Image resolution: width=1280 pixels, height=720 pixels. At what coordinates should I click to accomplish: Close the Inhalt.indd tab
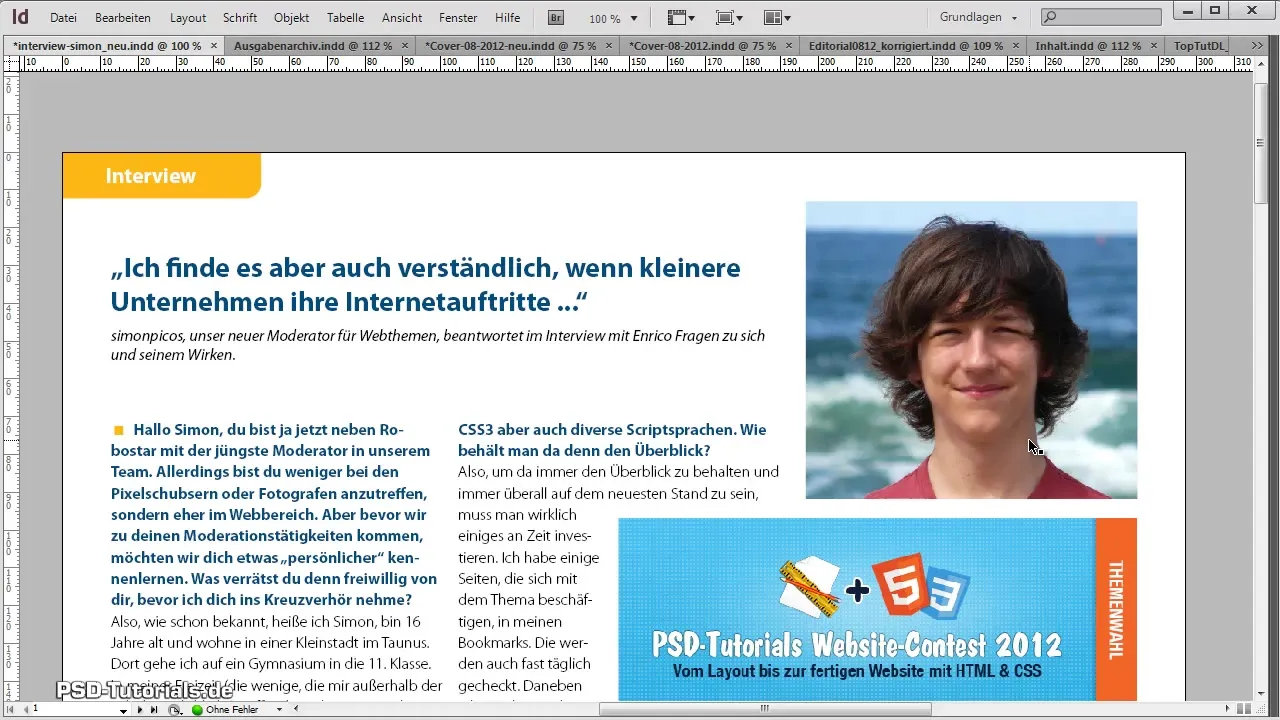coord(1154,46)
